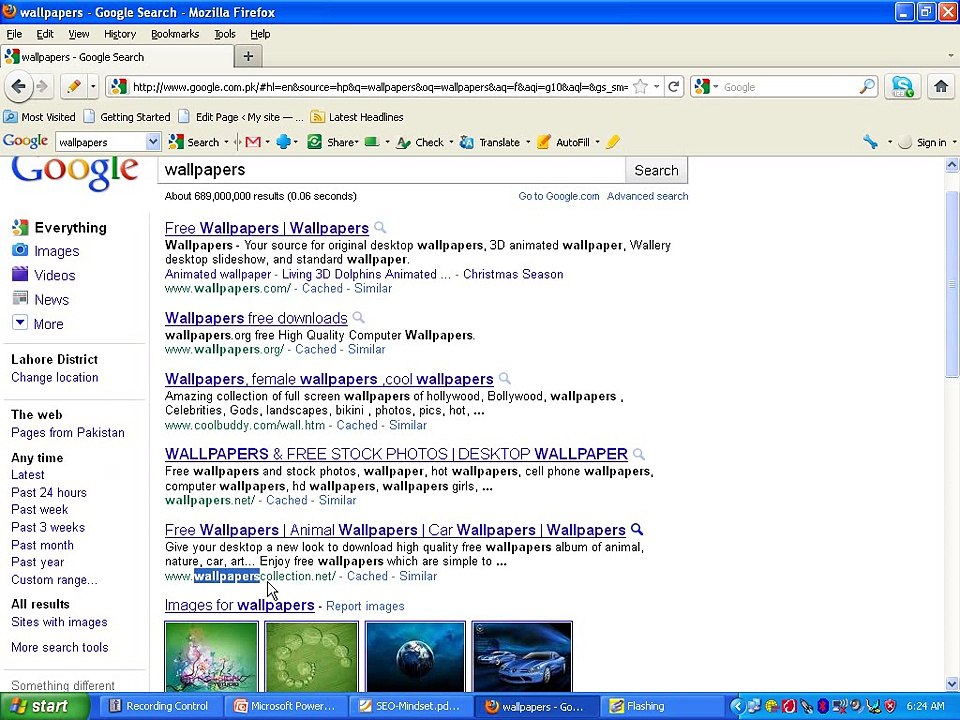Image resolution: width=960 pixels, height=720 pixels.
Task: Go back with the Back arrow button
Action: (x=18, y=87)
